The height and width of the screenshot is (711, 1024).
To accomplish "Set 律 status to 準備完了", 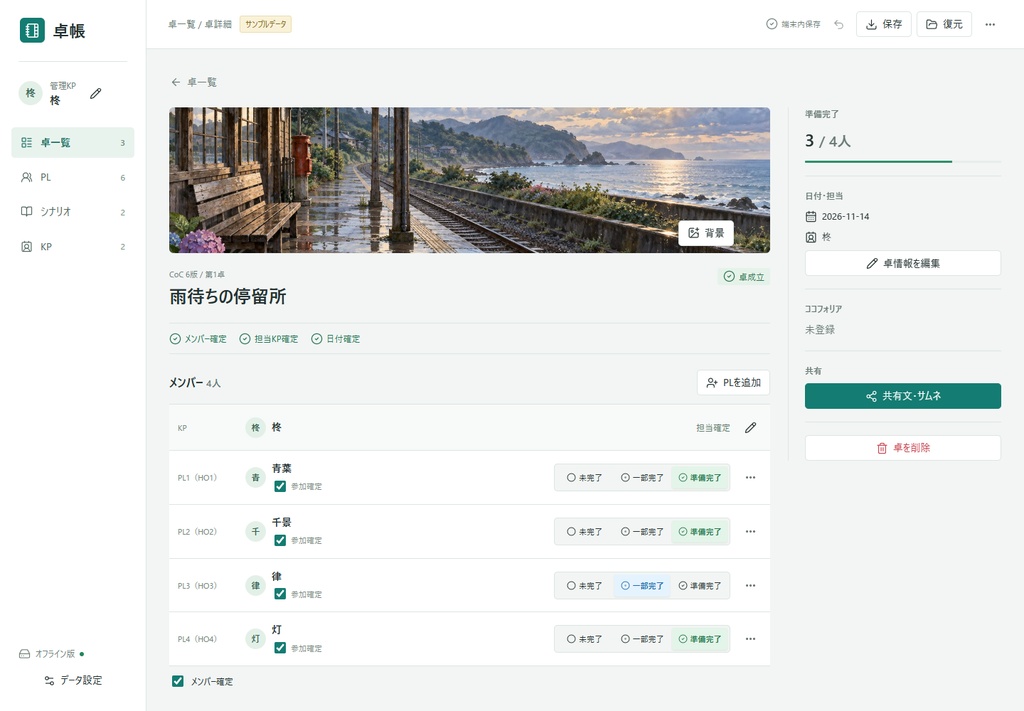I will (x=700, y=586).
